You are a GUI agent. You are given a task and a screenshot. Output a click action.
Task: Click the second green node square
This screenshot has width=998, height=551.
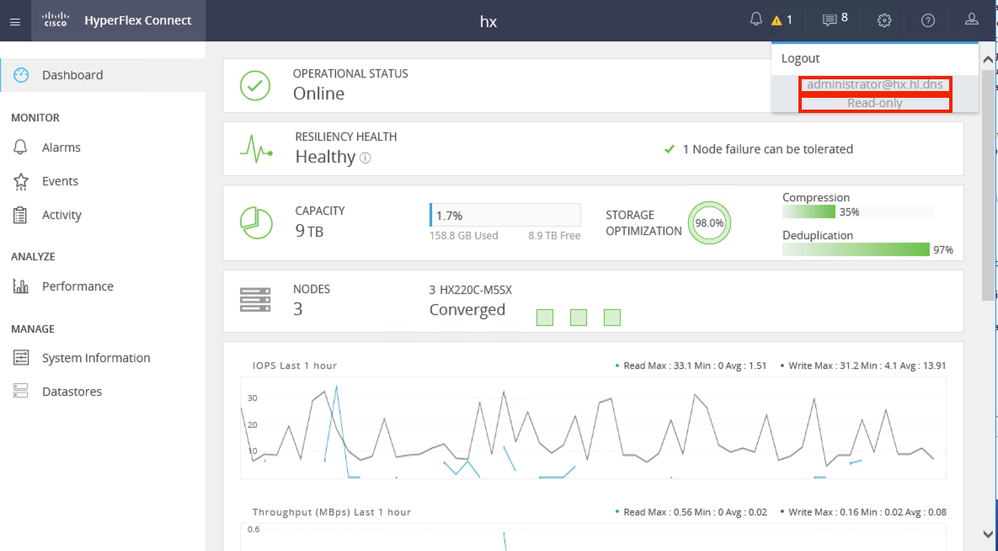point(579,317)
